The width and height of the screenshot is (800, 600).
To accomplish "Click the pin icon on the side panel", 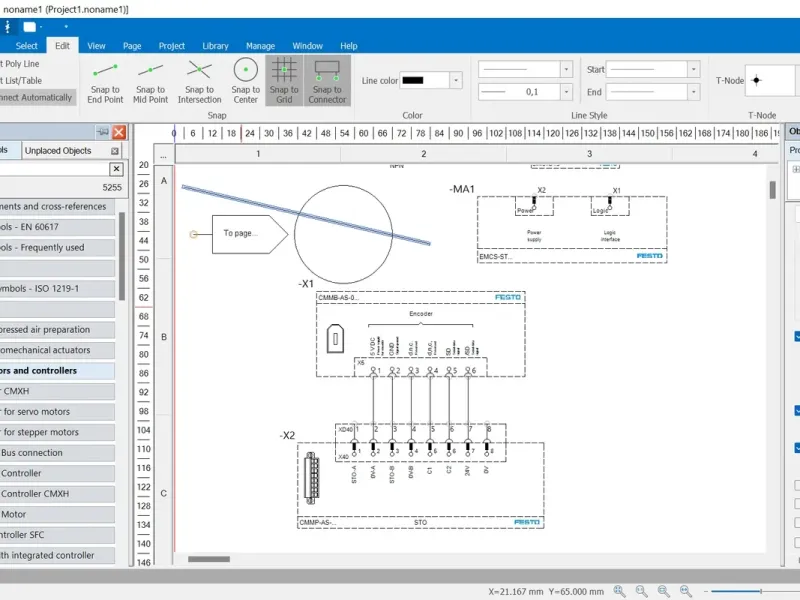I will (103, 132).
